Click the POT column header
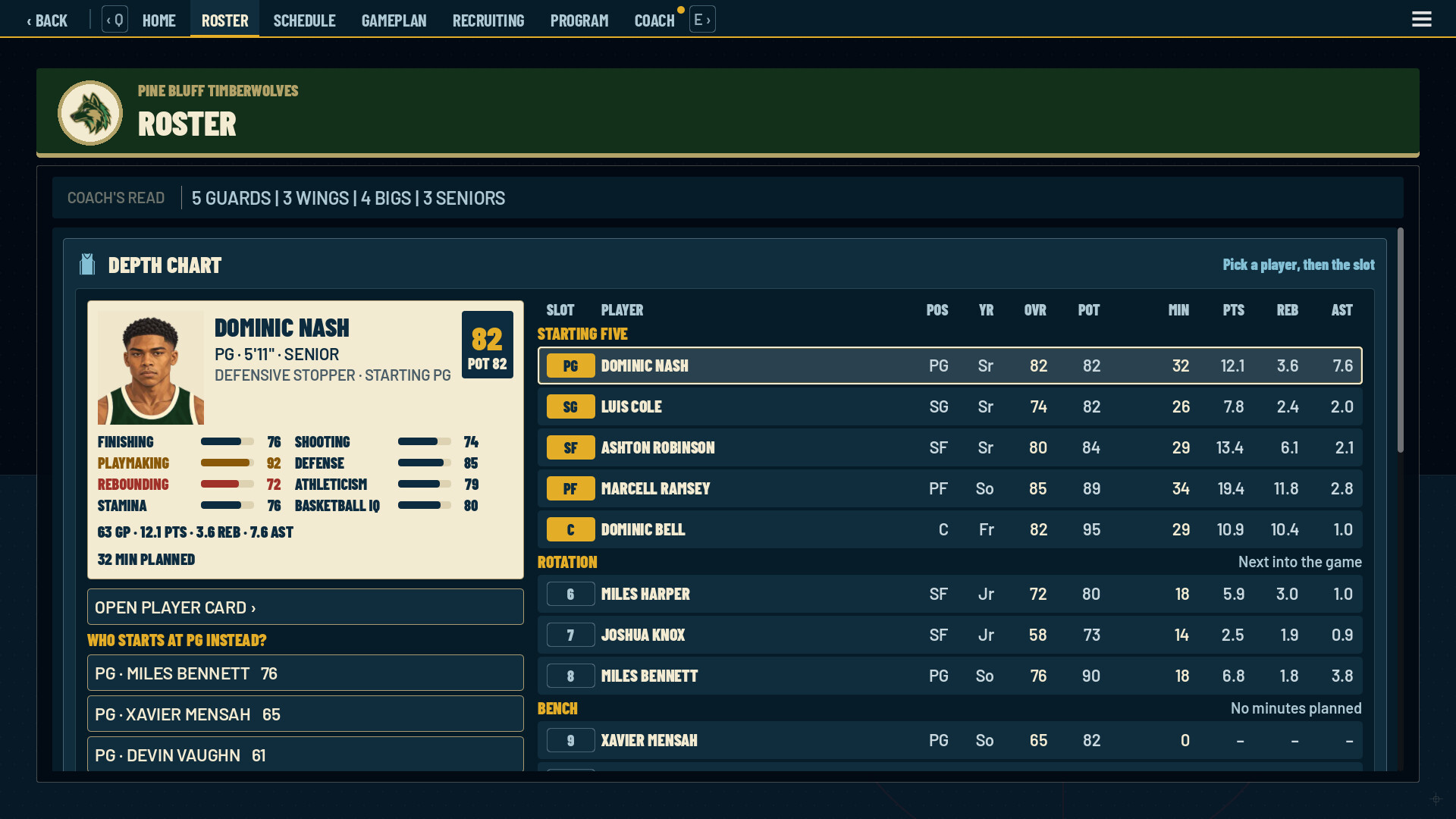The height and width of the screenshot is (819, 1456). pyautogui.click(x=1089, y=310)
